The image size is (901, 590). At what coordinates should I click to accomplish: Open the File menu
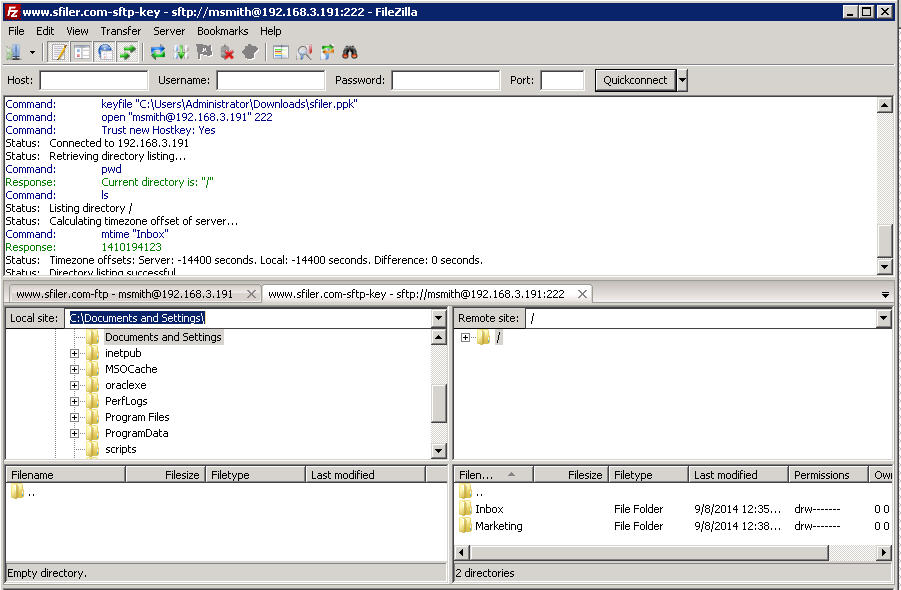tap(16, 31)
